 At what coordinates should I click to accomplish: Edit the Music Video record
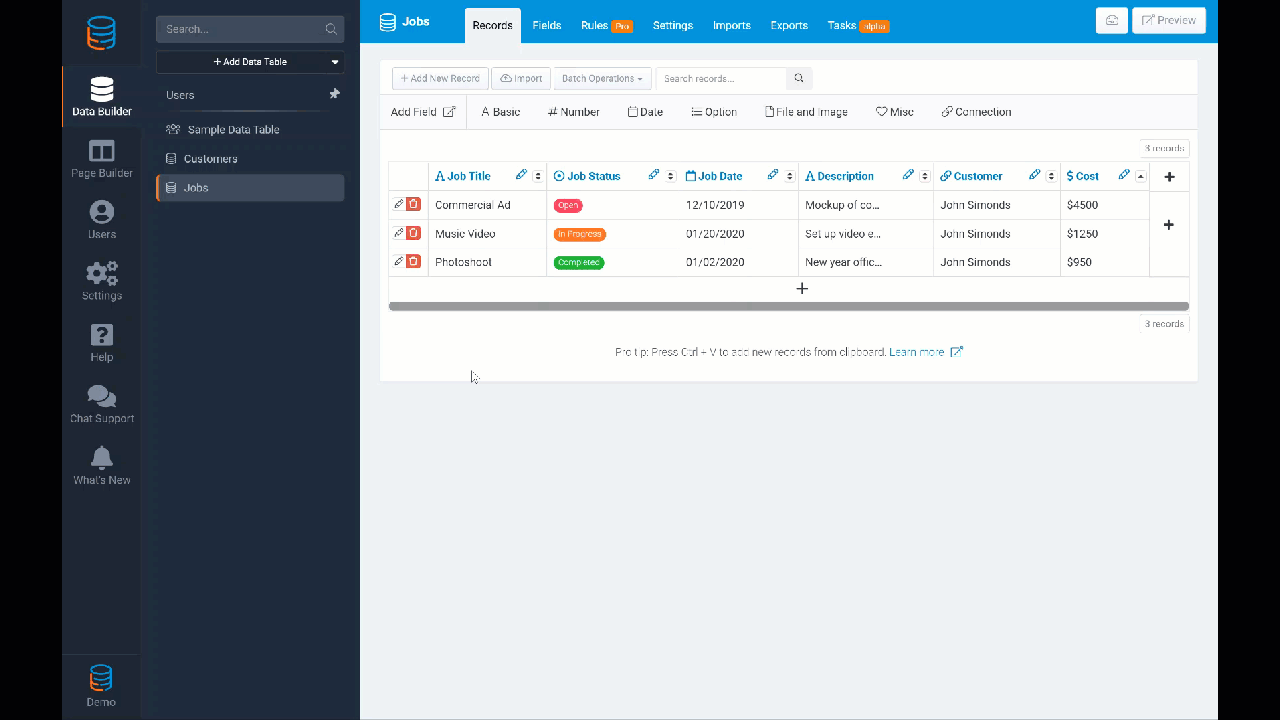tap(398, 233)
